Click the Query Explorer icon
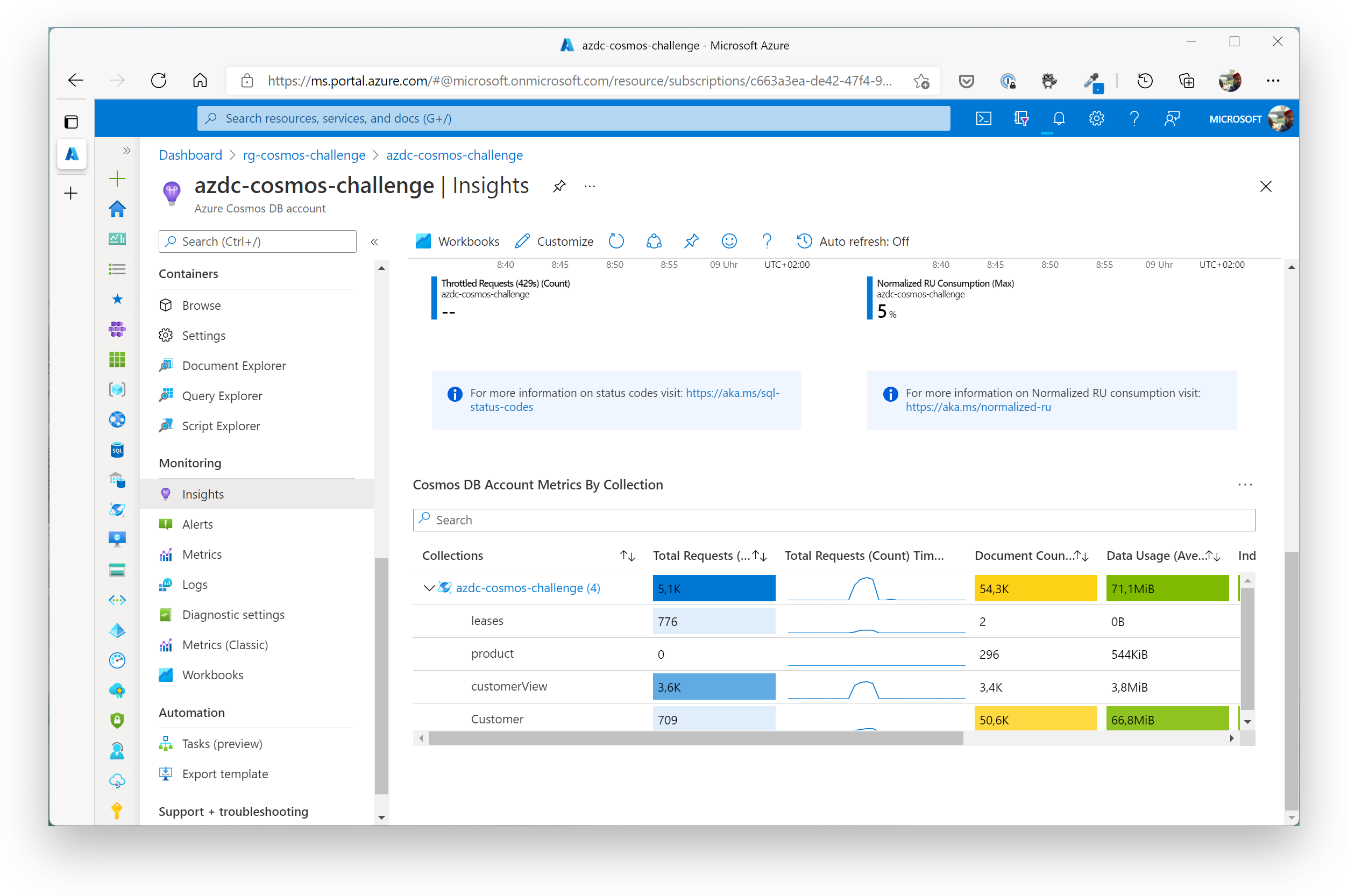1348x896 pixels. point(166,395)
